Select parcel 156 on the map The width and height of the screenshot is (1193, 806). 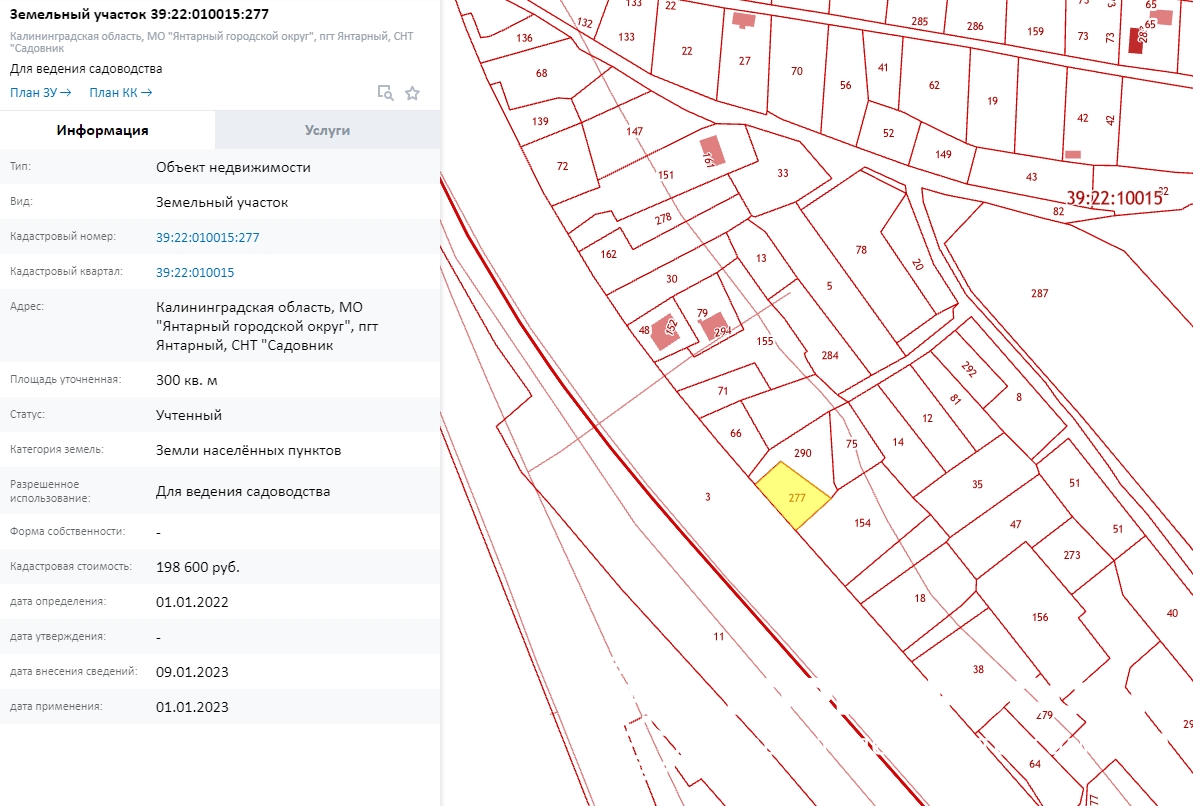(x=1040, y=617)
